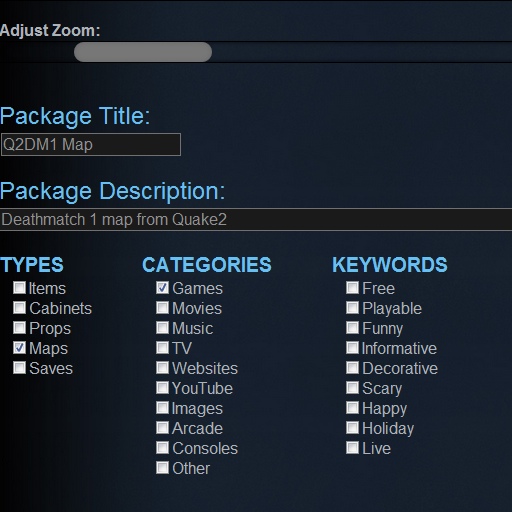Check the Free keyword checkbox
Screen dimensions: 512x512
pos(352,288)
